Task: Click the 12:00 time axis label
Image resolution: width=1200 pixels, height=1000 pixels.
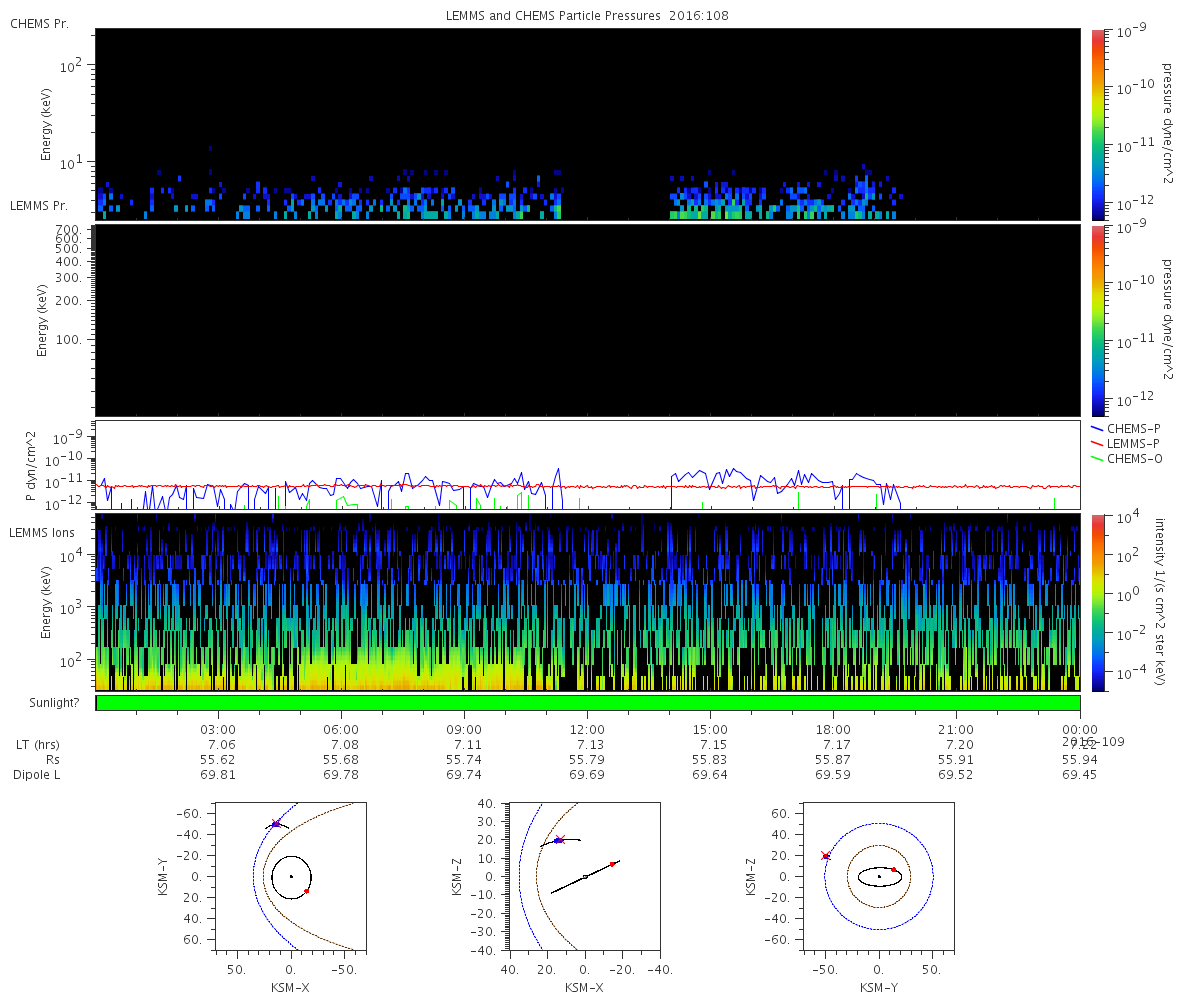Action: (587, 729)
